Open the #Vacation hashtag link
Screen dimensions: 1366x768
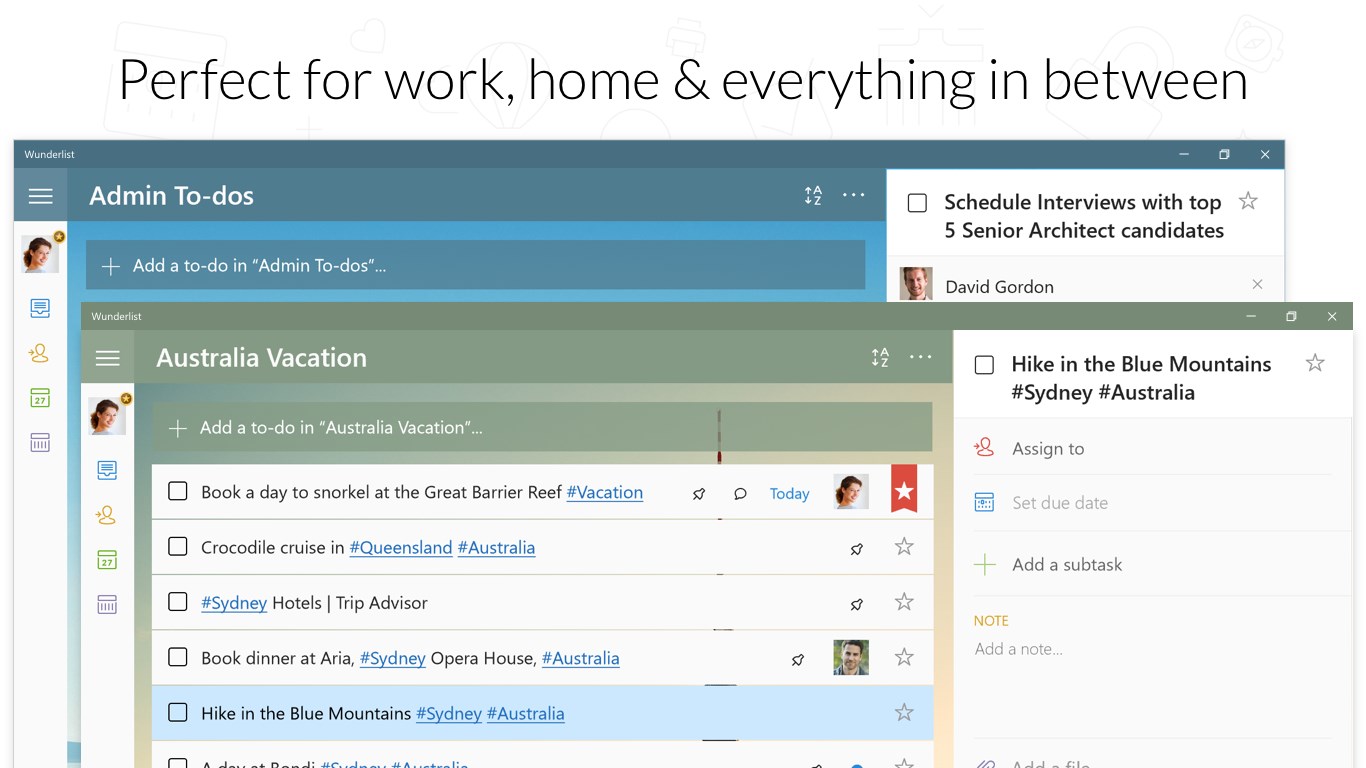(604, 493)
